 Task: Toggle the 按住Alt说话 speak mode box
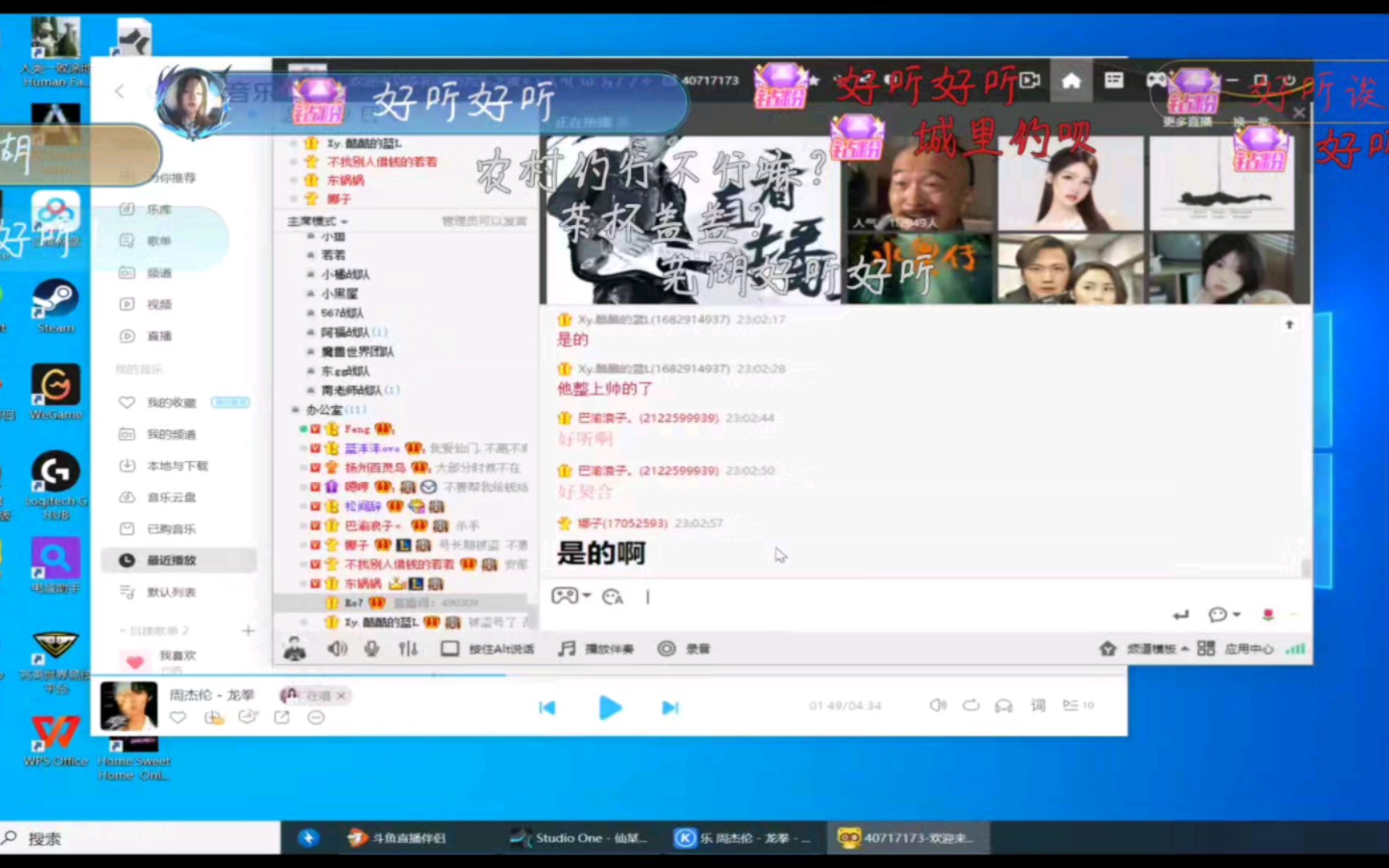450,649
